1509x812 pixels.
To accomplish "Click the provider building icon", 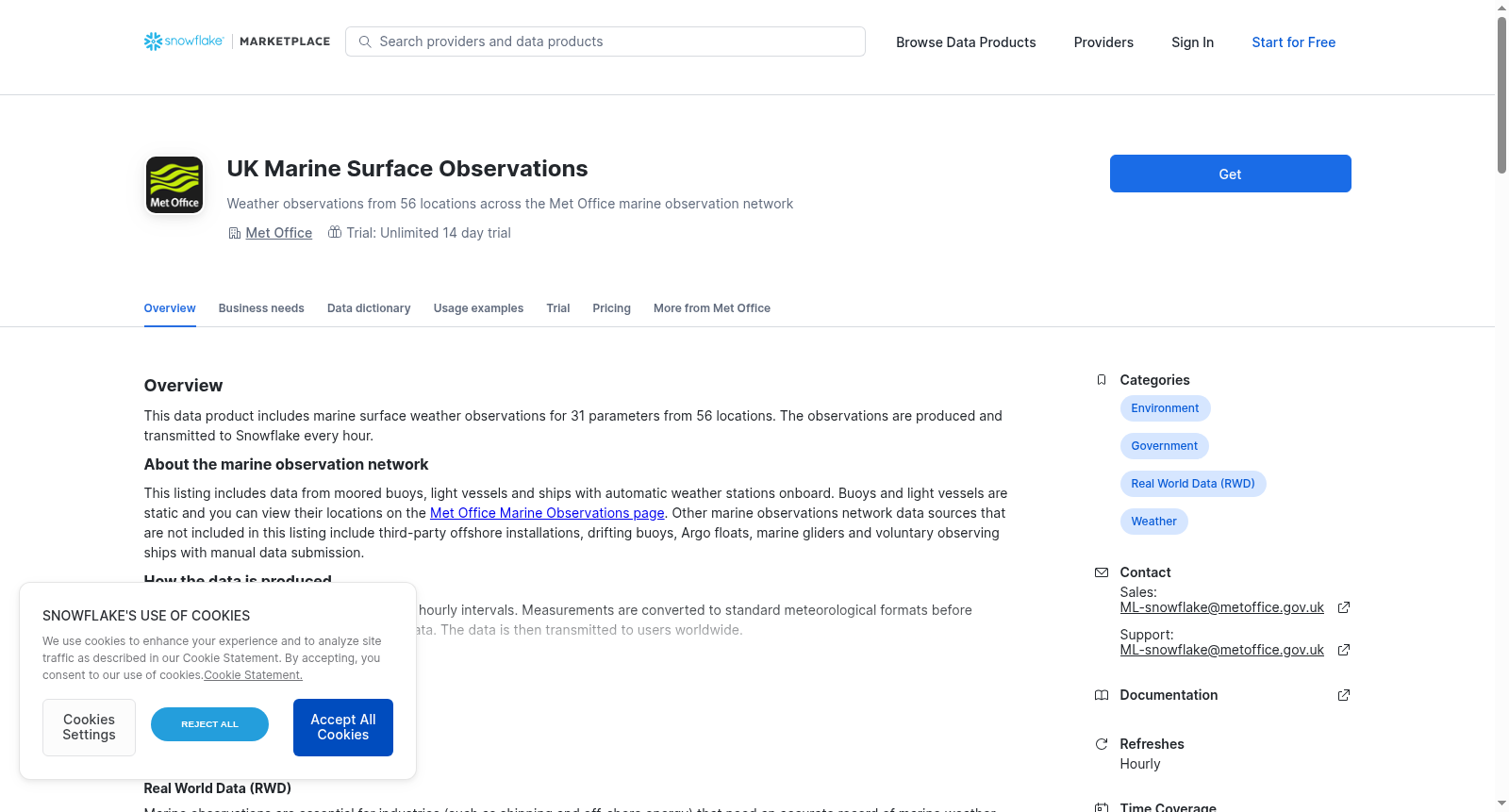I will coord(235,233).
